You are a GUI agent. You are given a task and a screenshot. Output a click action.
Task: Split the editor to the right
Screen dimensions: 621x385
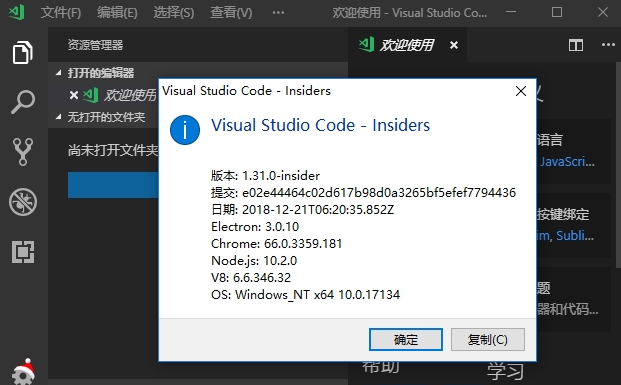coord(575,45)
